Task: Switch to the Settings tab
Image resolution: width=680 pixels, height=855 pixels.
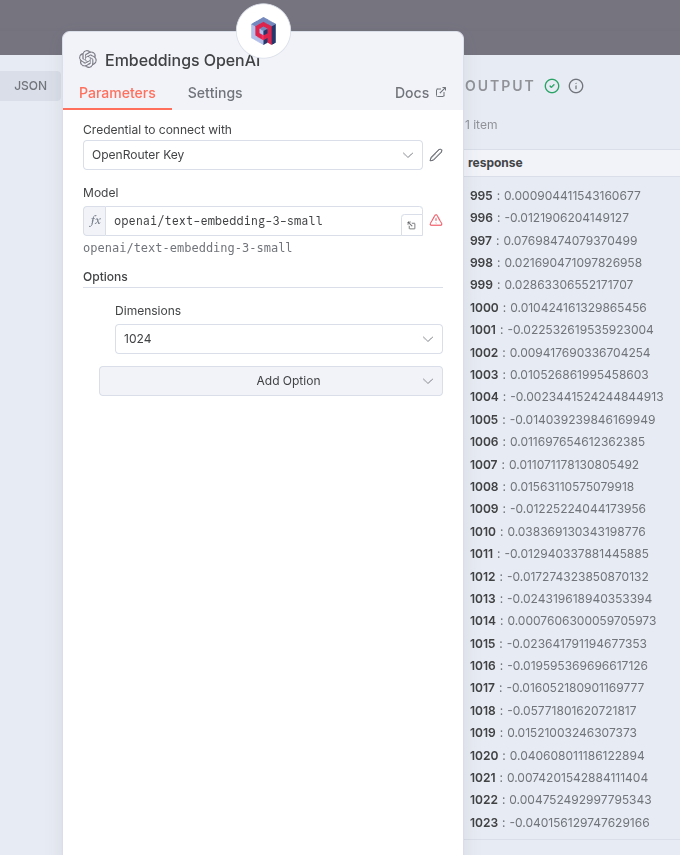Action: [x=215, y=93]
